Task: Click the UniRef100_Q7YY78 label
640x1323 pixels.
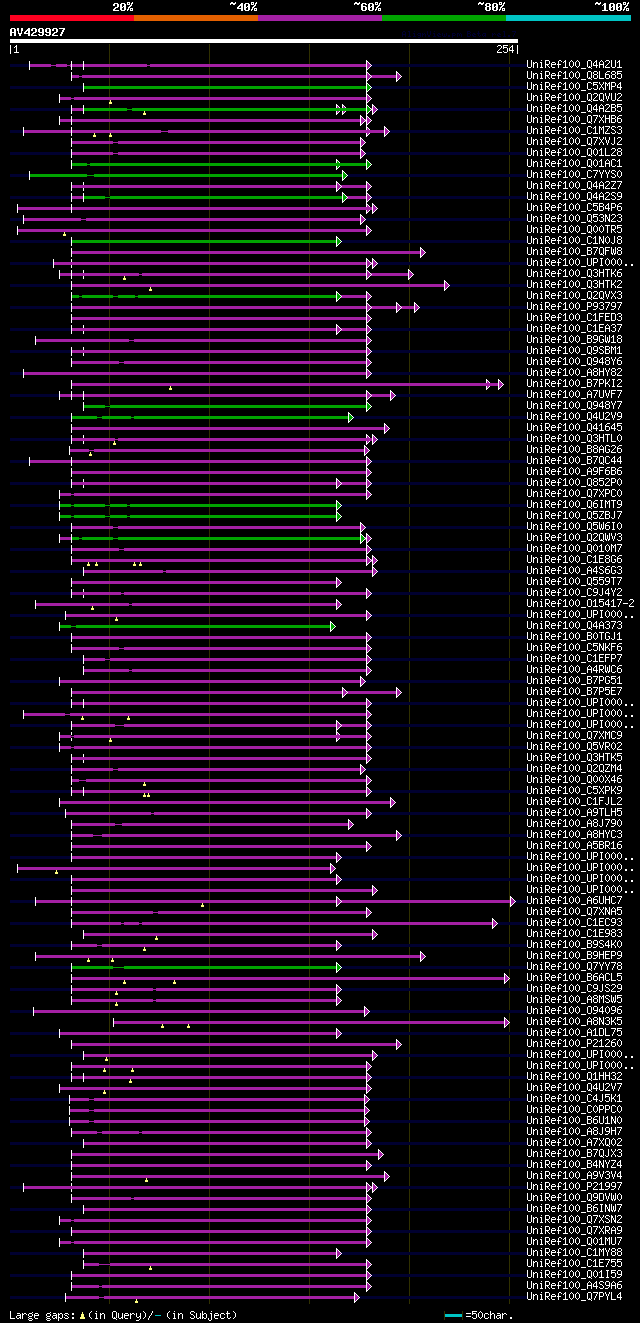Action: click(x=575, y=966)
